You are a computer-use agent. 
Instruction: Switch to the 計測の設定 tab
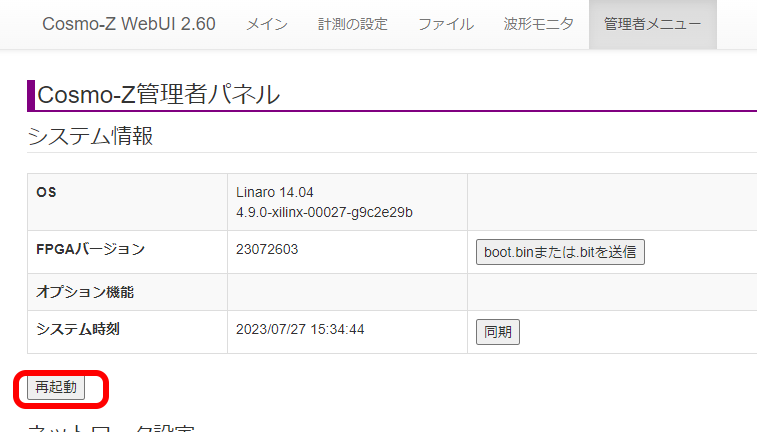[352, 24]
